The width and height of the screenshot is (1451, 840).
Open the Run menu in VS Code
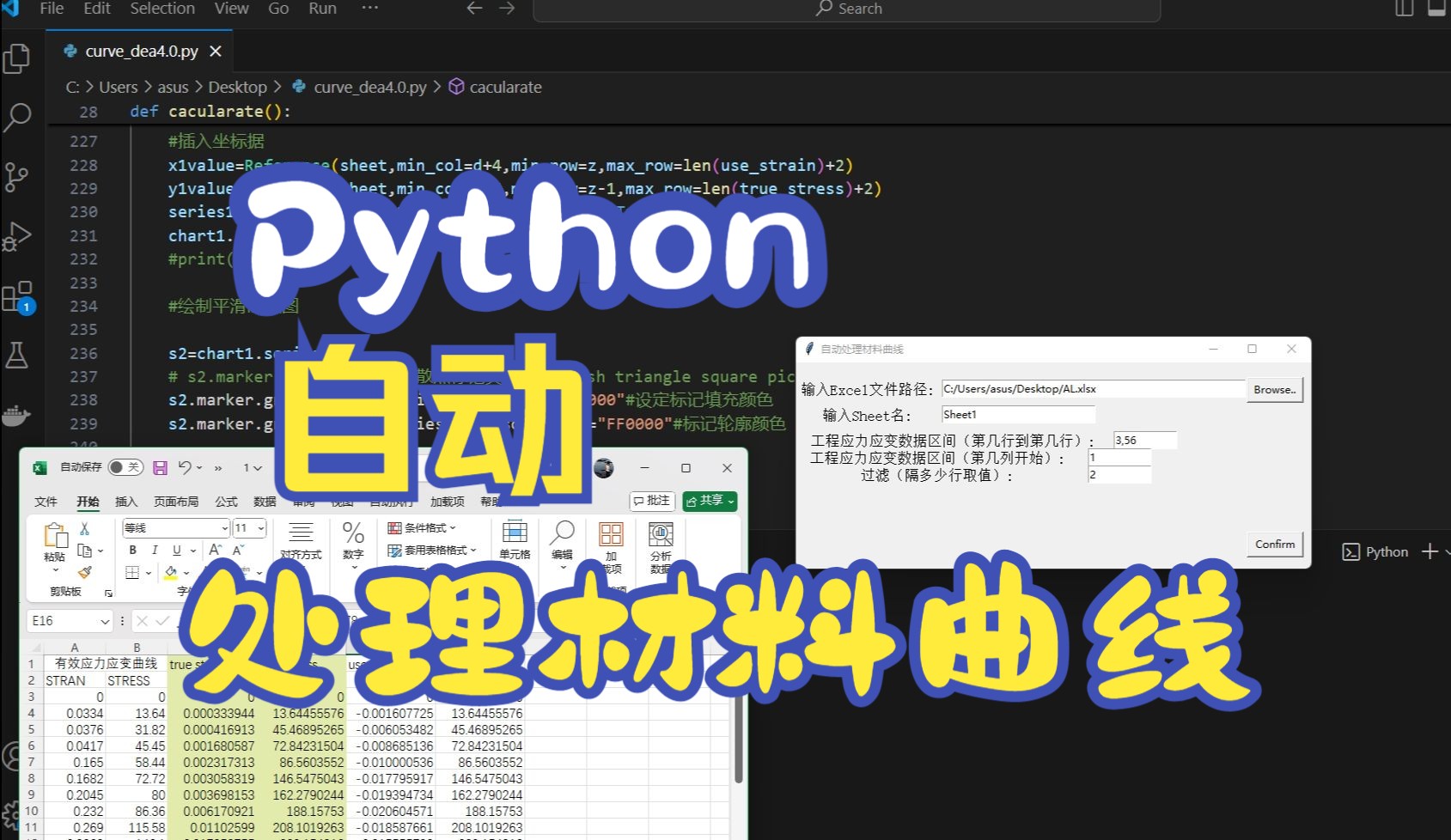[x=321, y=9]
